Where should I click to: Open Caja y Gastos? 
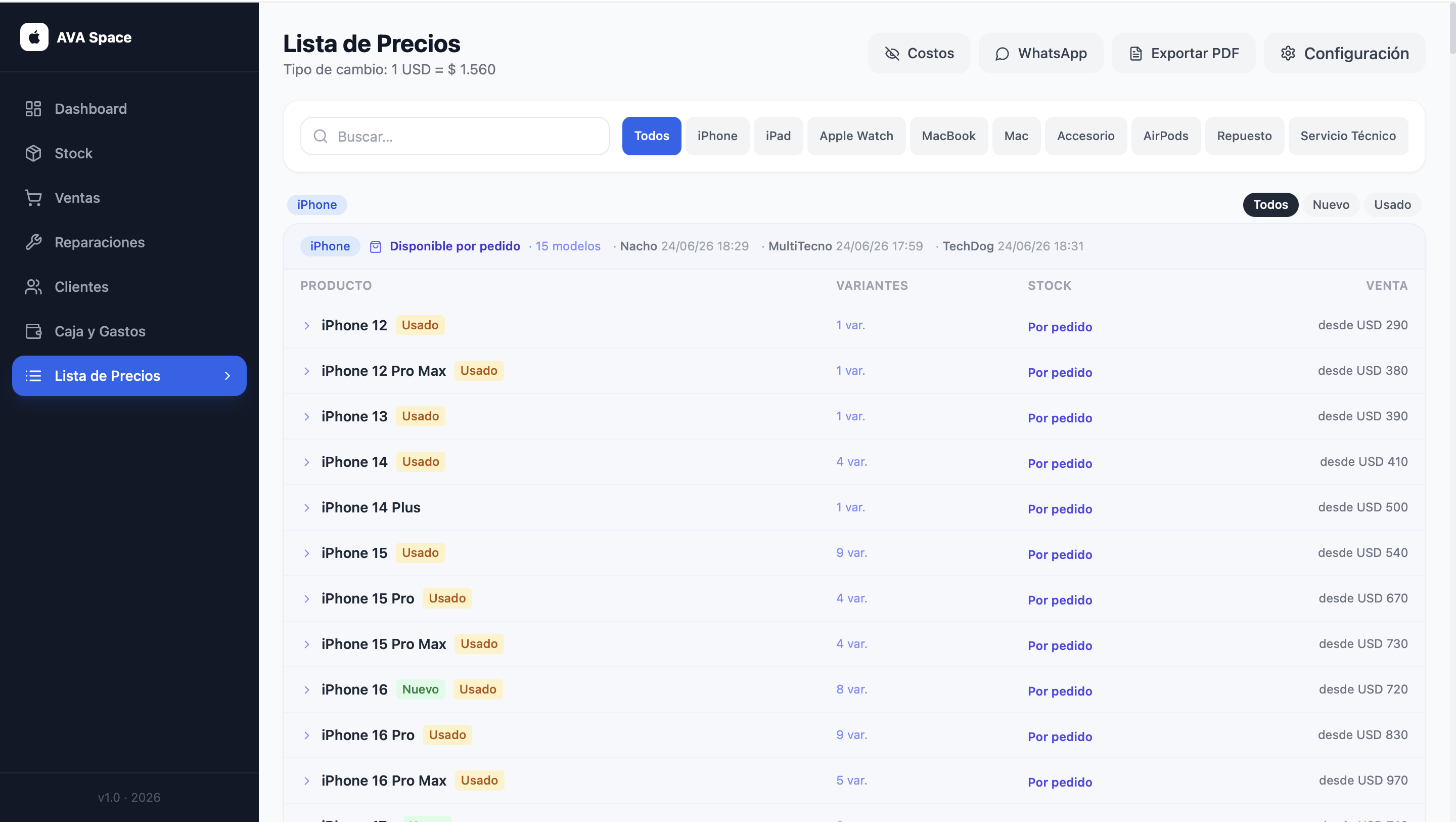(129, 331)
